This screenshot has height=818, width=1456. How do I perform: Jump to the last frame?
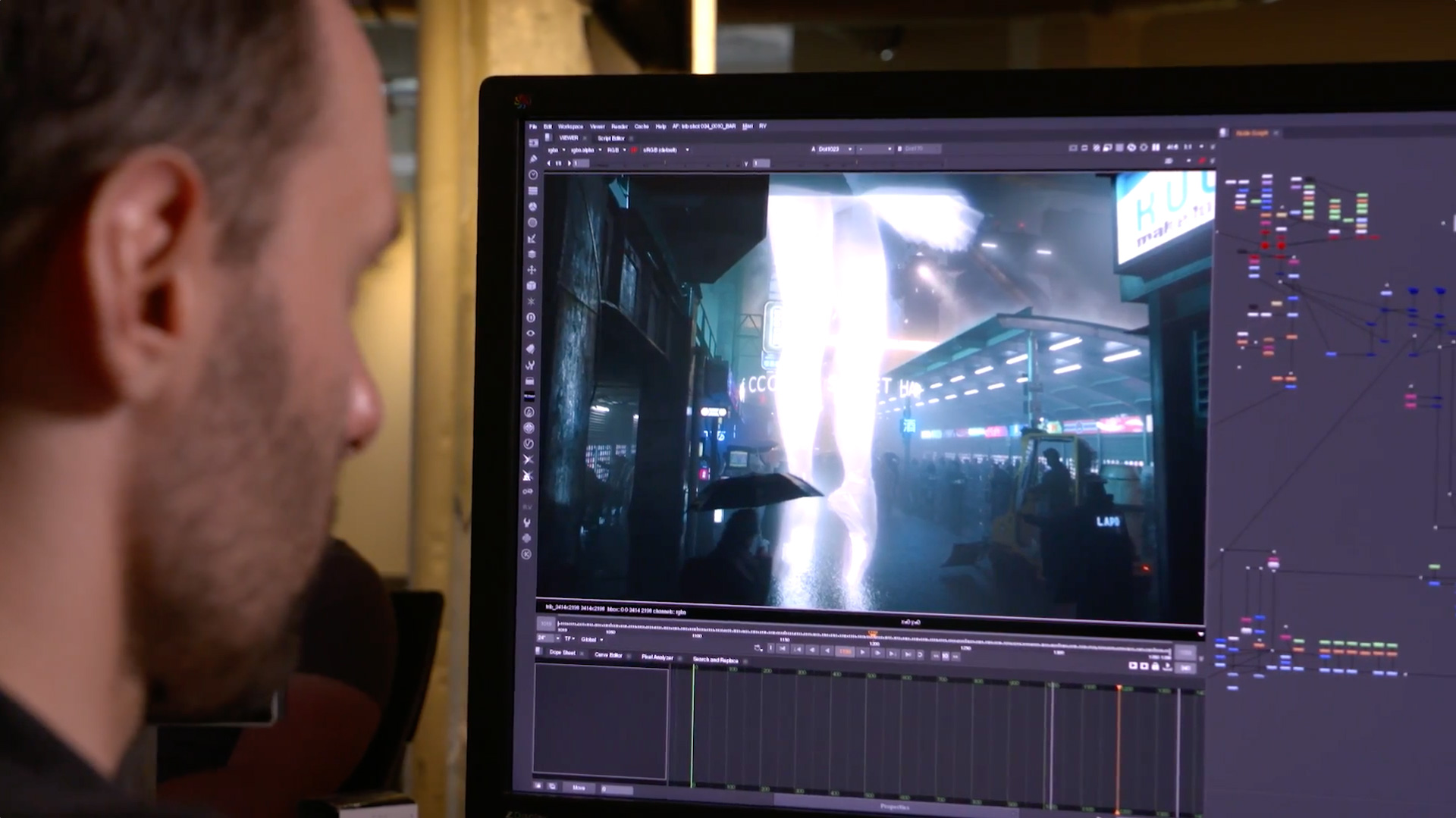click(x=908, y=654)
